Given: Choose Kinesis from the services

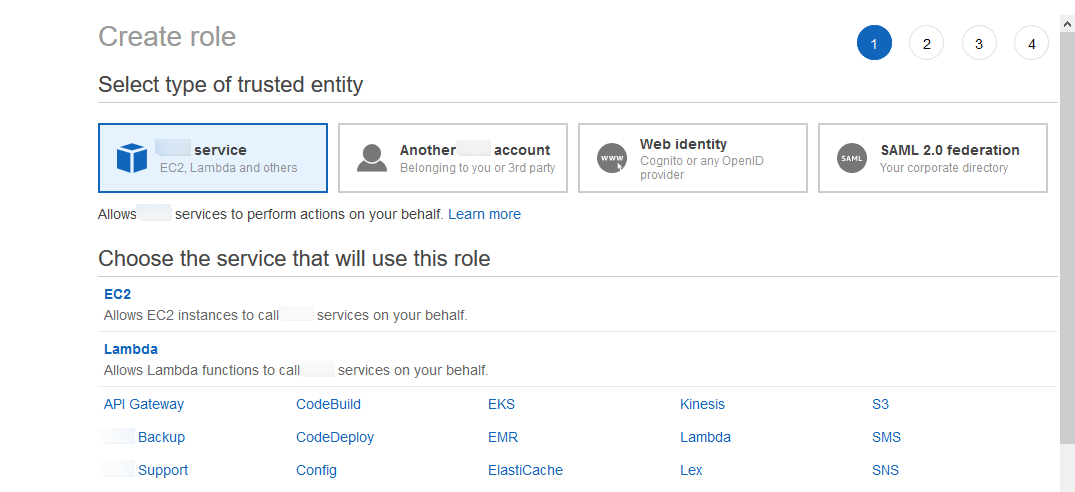Looking at the screenshot, I should (702, 405).
